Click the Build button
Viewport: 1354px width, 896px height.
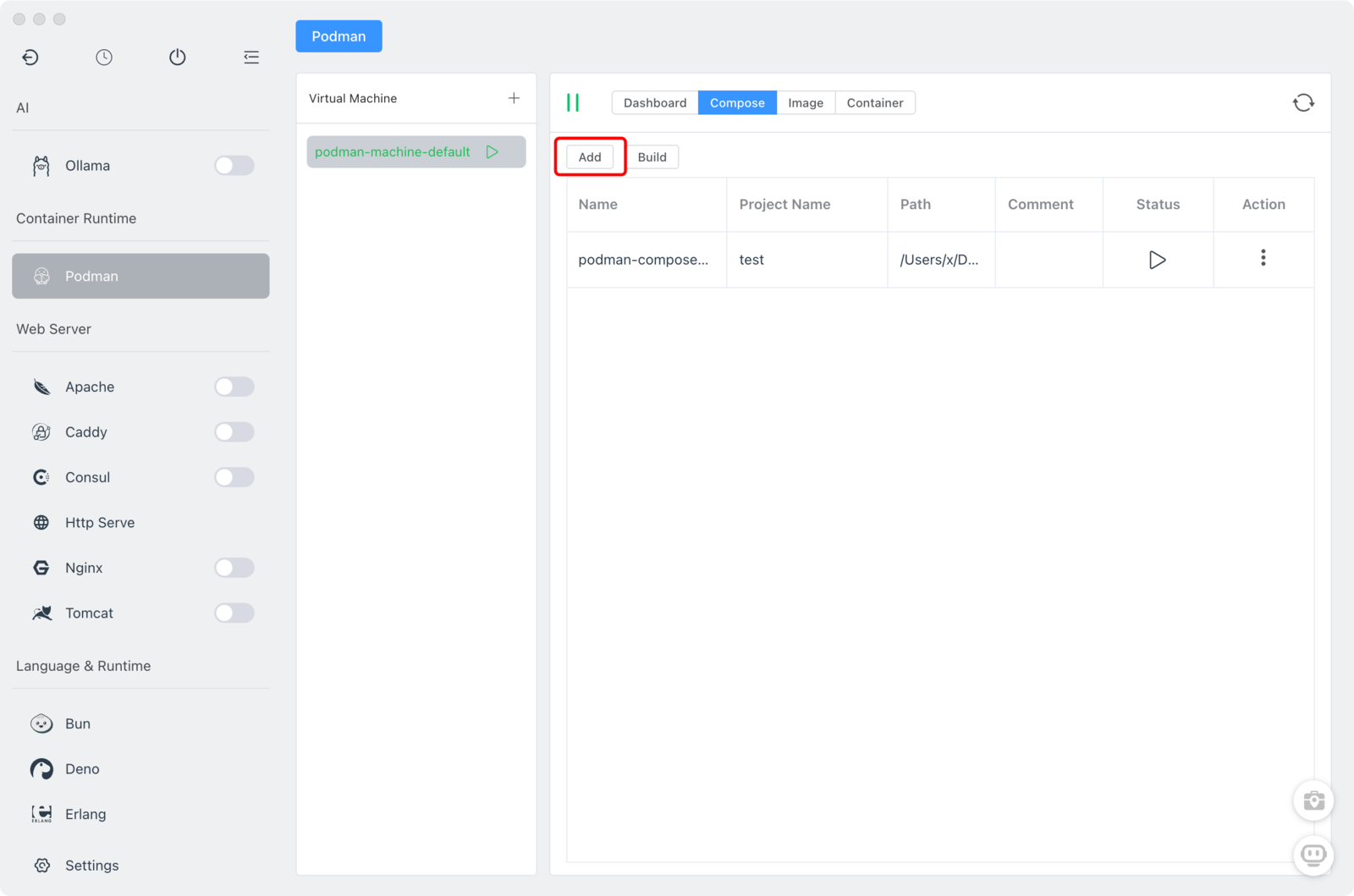pos(652,157)
